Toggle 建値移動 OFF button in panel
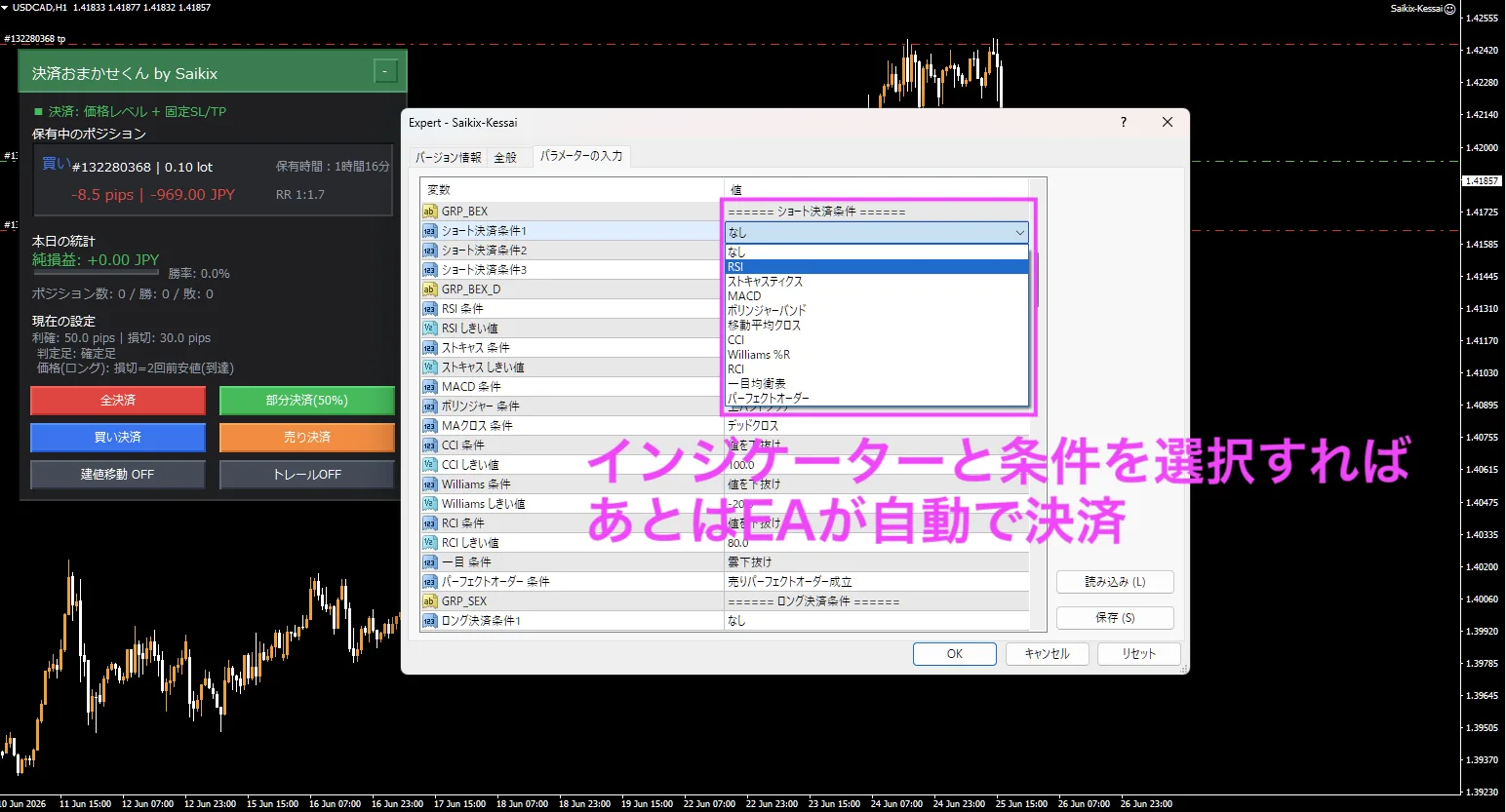The height and width of the screenshot is (812, 1506). point(118,475)
